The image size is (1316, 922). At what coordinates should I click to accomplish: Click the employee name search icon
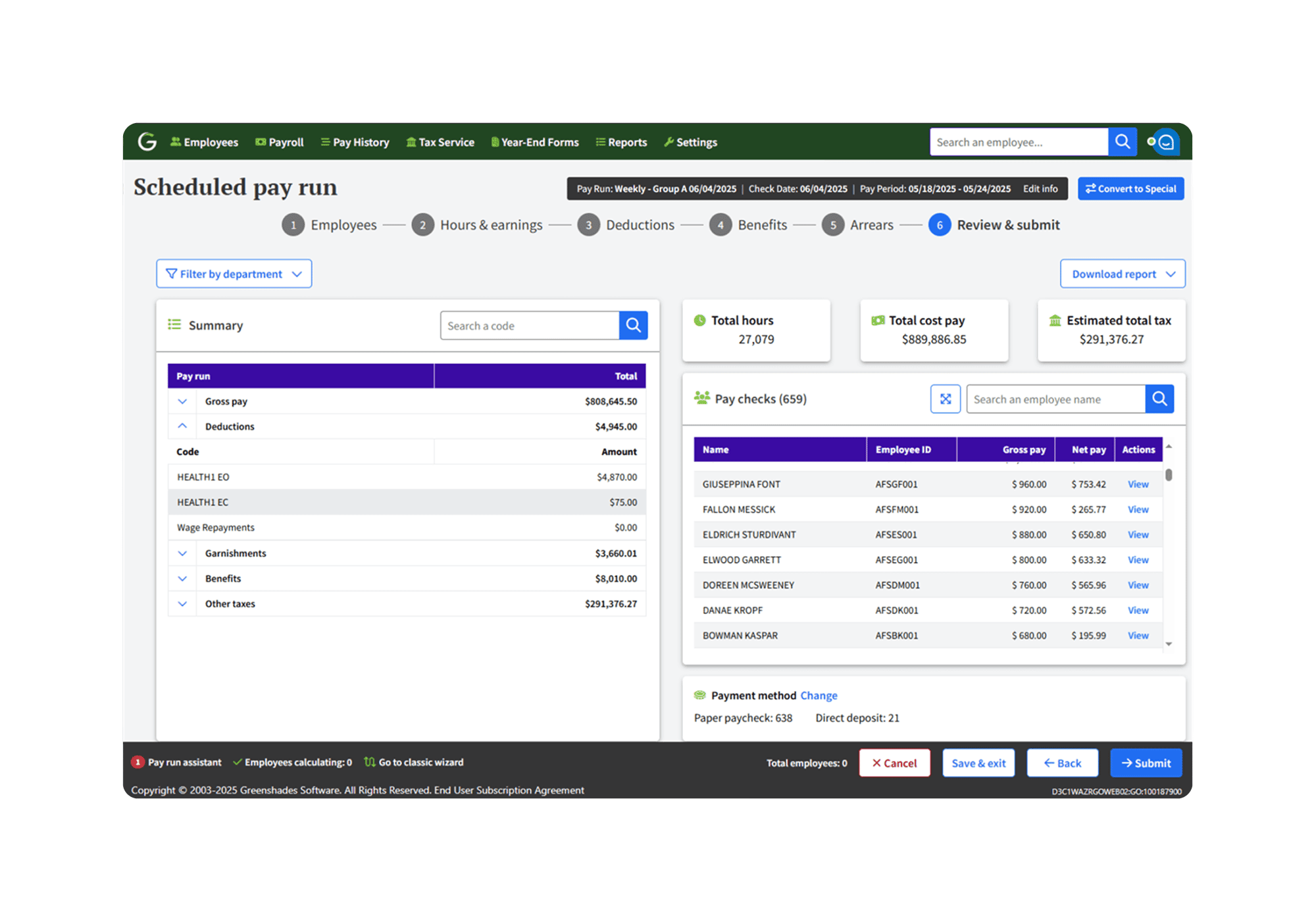tap(1159, 399)
